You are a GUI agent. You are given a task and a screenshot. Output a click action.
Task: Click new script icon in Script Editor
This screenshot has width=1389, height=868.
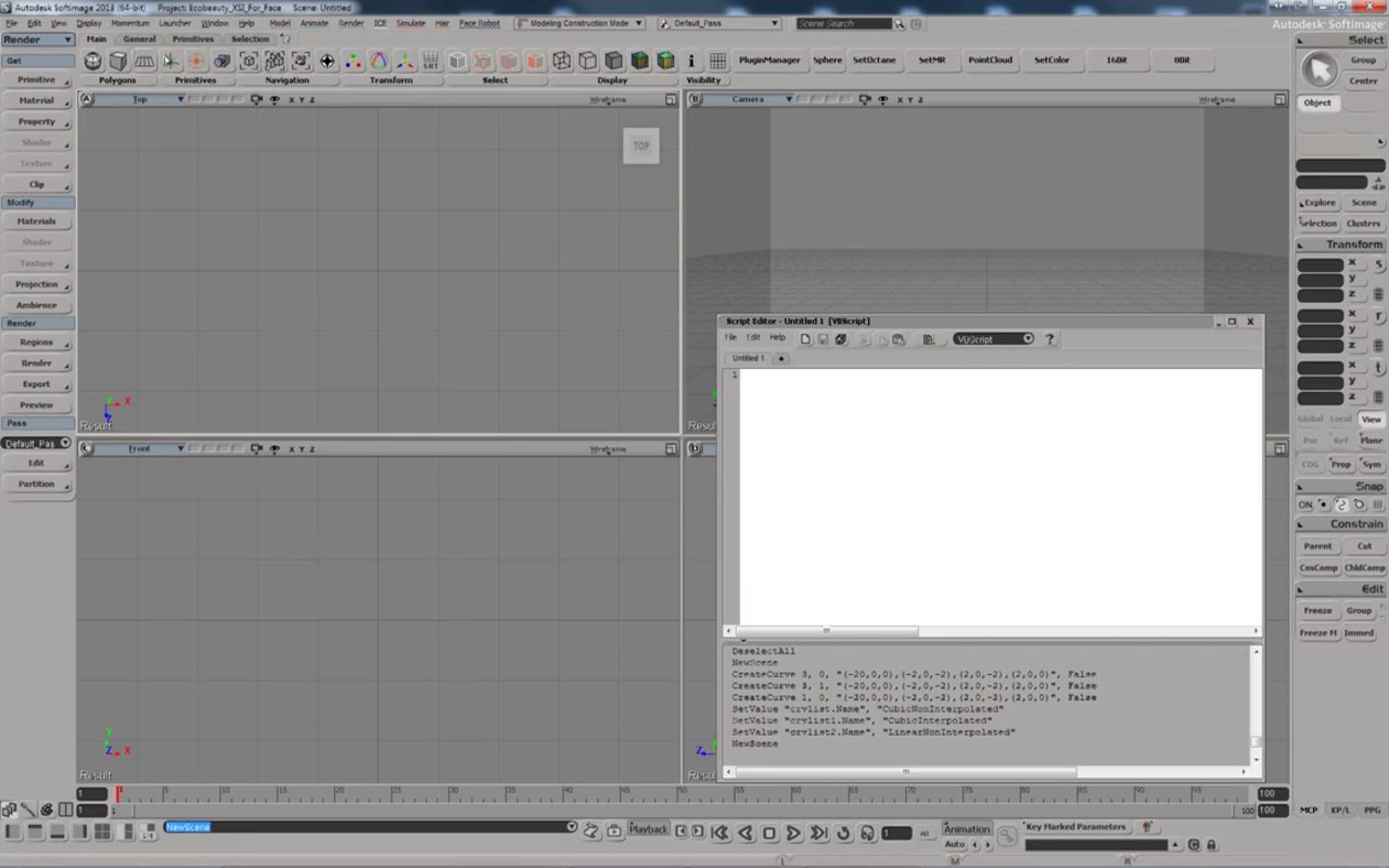(805, 339)
